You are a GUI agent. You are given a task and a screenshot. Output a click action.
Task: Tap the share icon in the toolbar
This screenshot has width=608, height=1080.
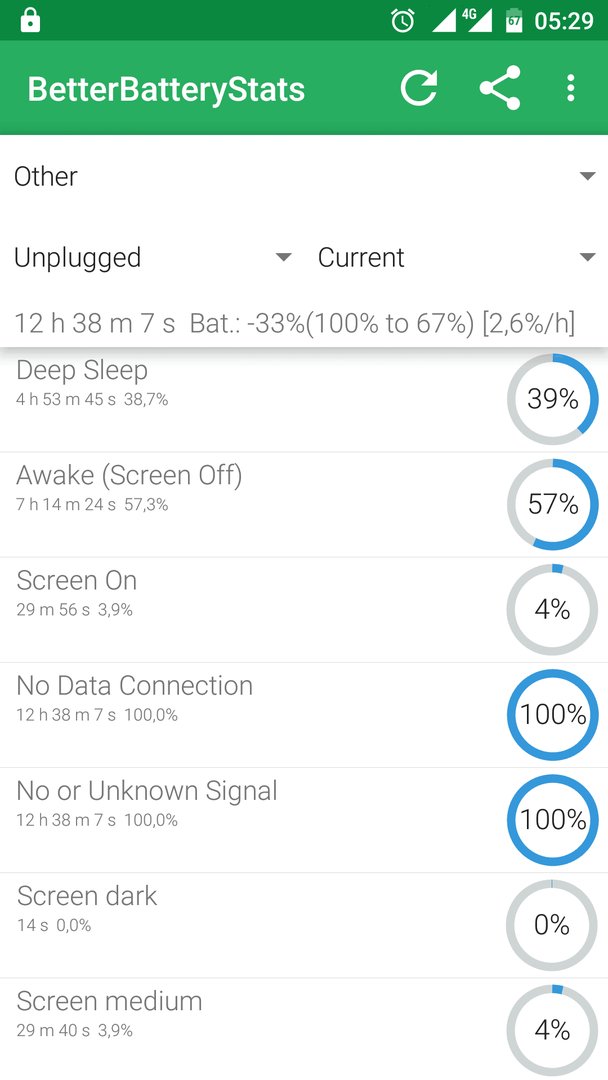coord(500,87)
